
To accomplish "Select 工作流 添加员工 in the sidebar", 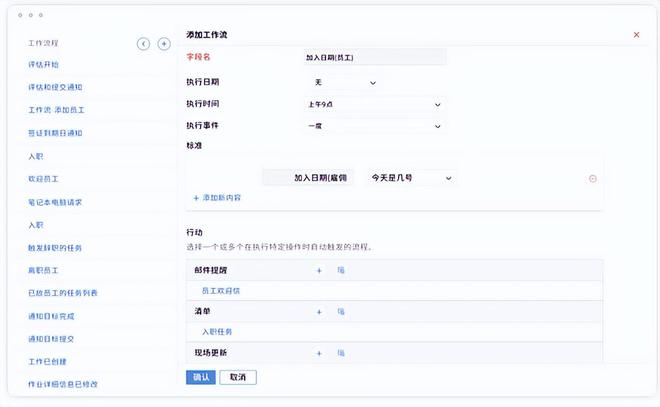I will click(x=56, y=110).
